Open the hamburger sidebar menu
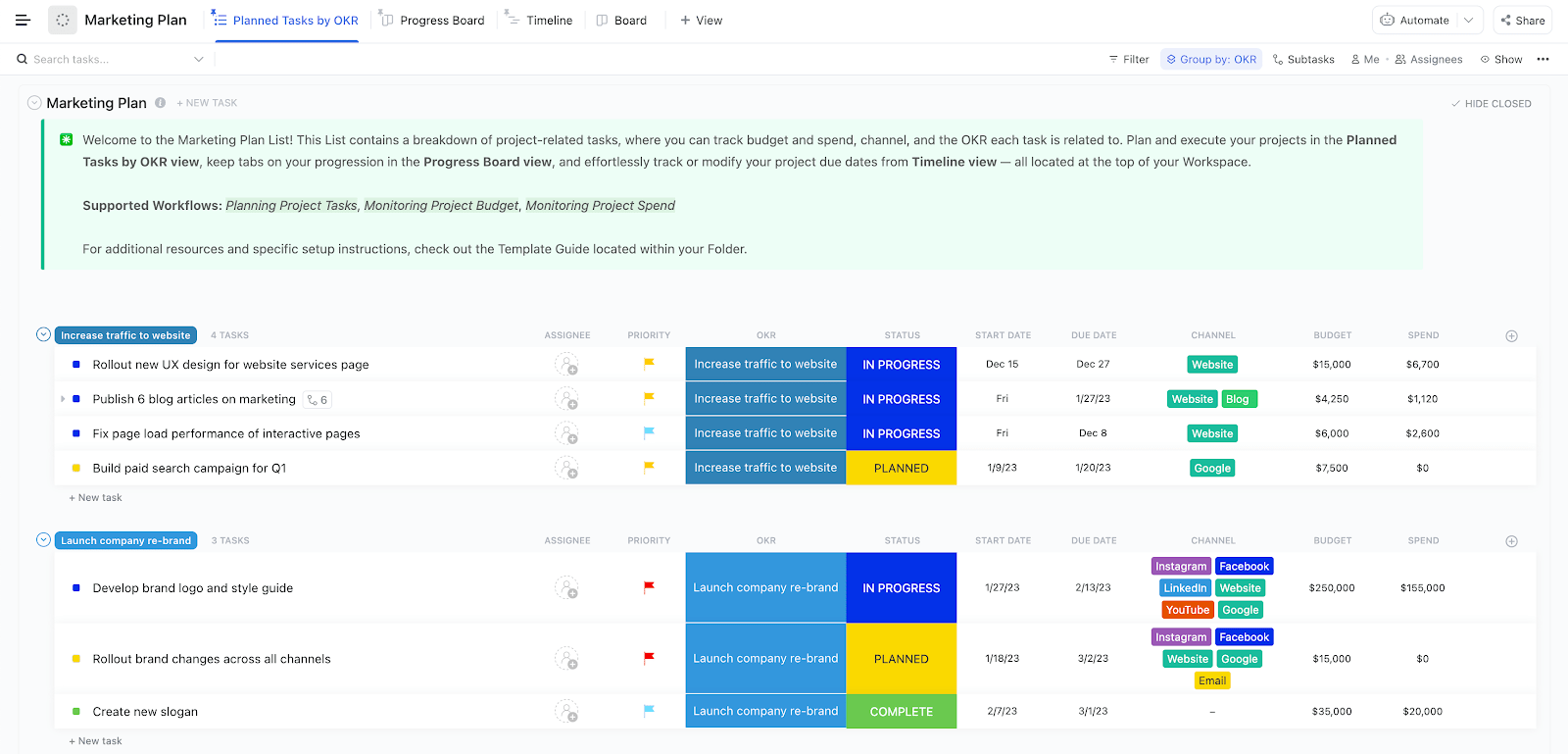This screenshot has width=1568, height=754. pyautogui.click(x=23, y=20)
